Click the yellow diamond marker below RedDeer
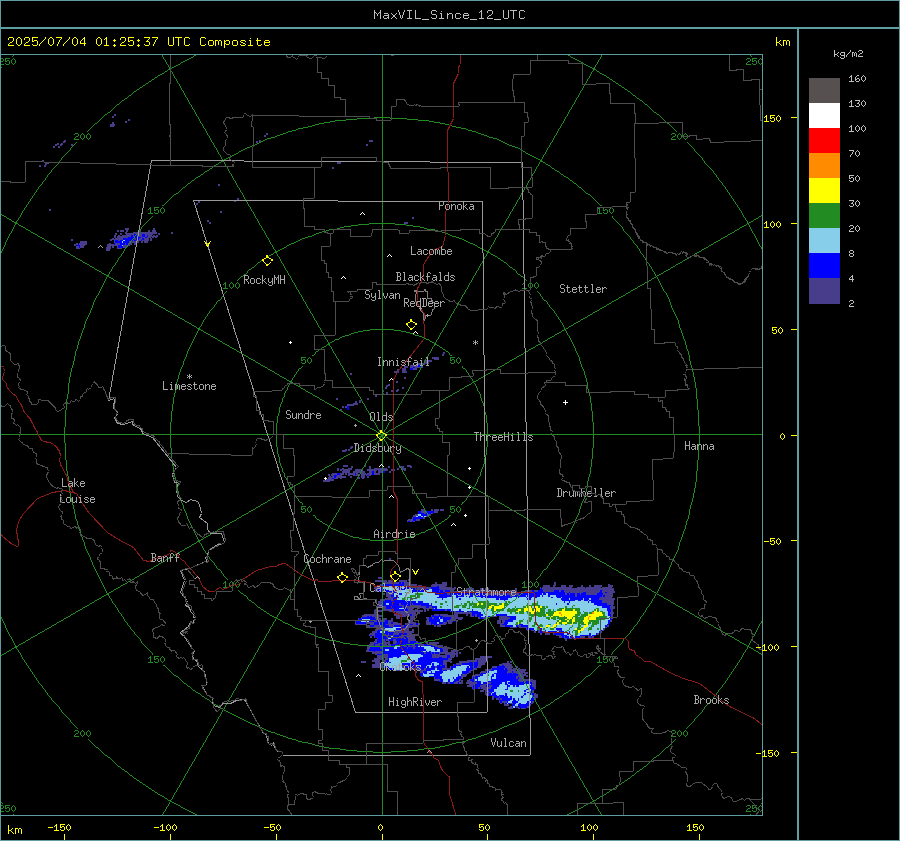The image size is (900, 841). (x=411, y=325)
